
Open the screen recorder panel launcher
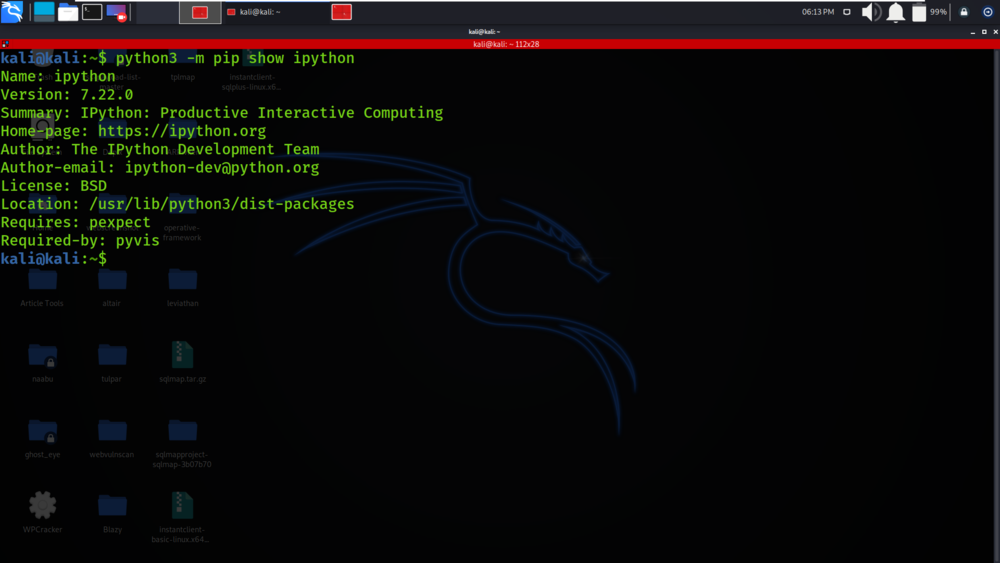coord(117,12)
